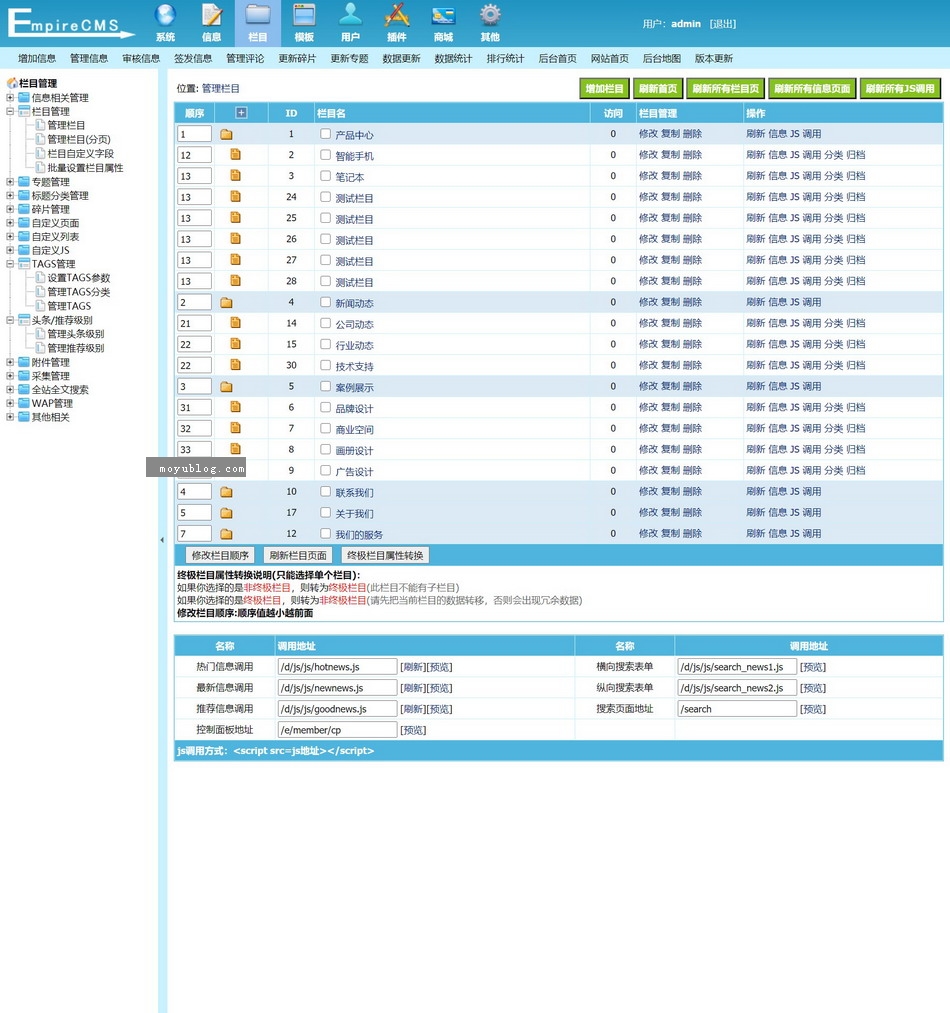Open the 用户 person icon
This screenshot has height=1013, width=950.
coord(350,16)
